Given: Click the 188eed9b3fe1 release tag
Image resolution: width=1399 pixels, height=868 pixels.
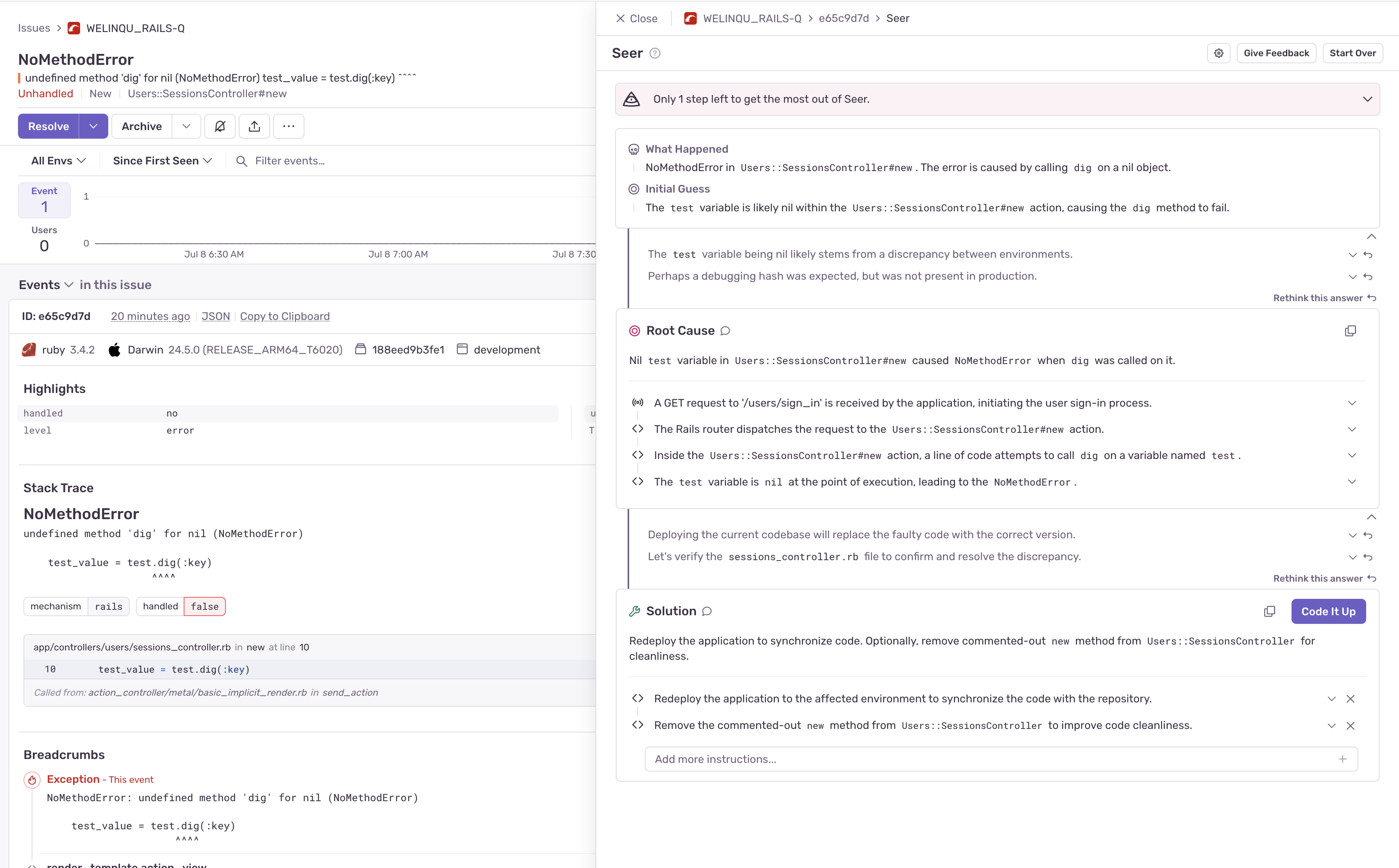Looking at the screenshot, I should (x=400, y=350).
